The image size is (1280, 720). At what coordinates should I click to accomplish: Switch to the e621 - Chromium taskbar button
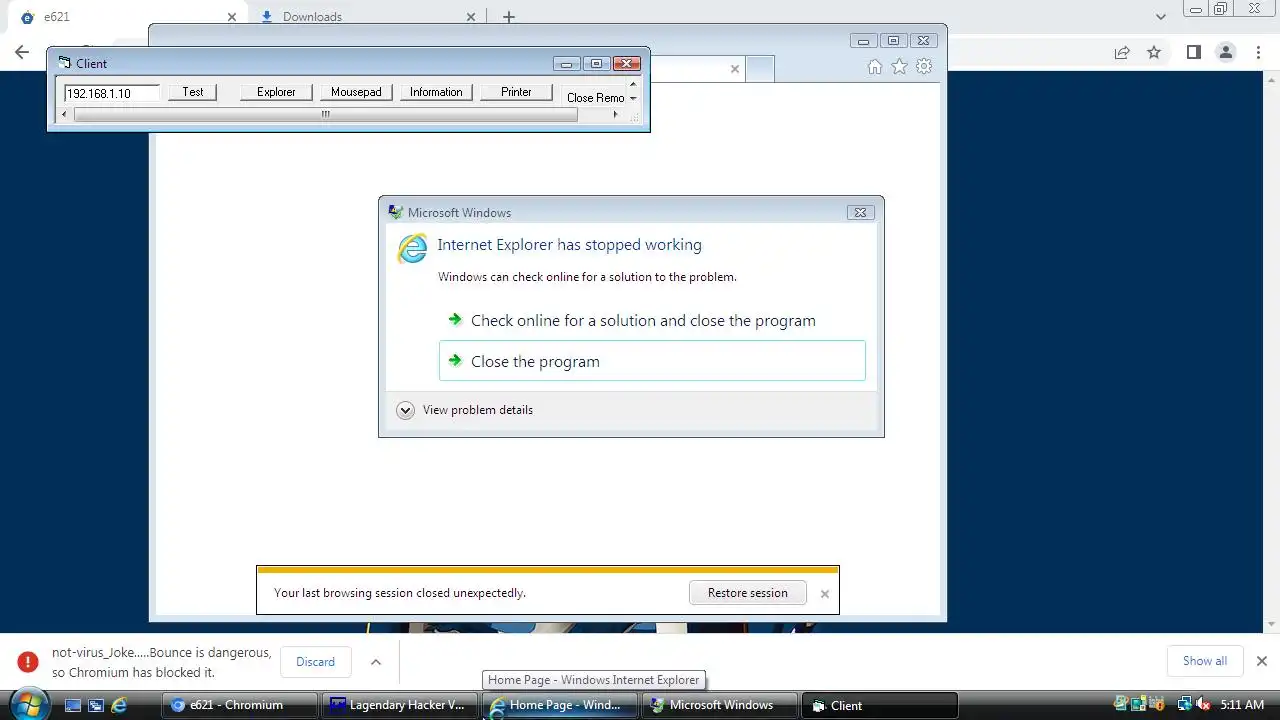point(240,705)
